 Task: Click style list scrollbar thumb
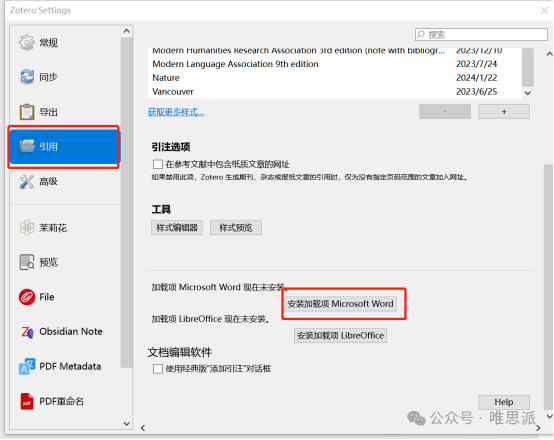point(528,67)
